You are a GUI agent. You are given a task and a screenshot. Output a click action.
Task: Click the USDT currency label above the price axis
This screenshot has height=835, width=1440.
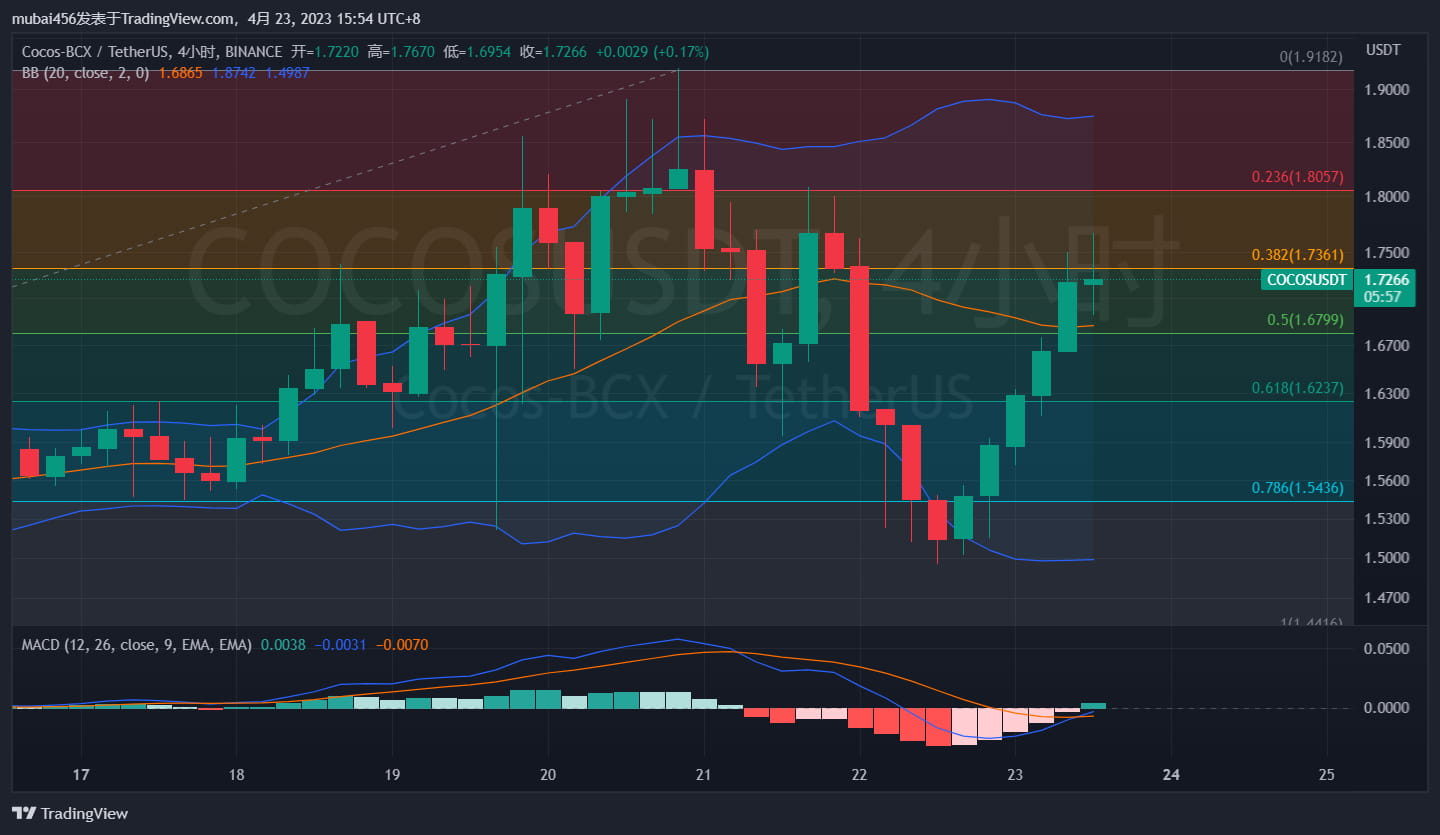1384,50
